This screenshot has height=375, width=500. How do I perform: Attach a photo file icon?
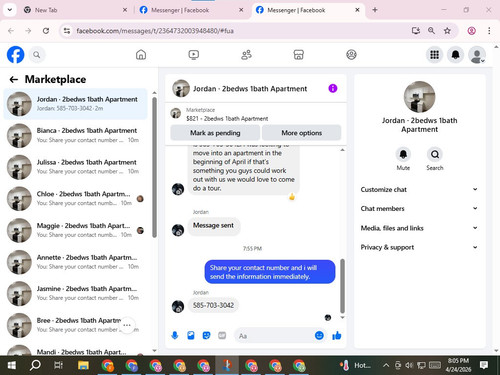pos(191,335)
